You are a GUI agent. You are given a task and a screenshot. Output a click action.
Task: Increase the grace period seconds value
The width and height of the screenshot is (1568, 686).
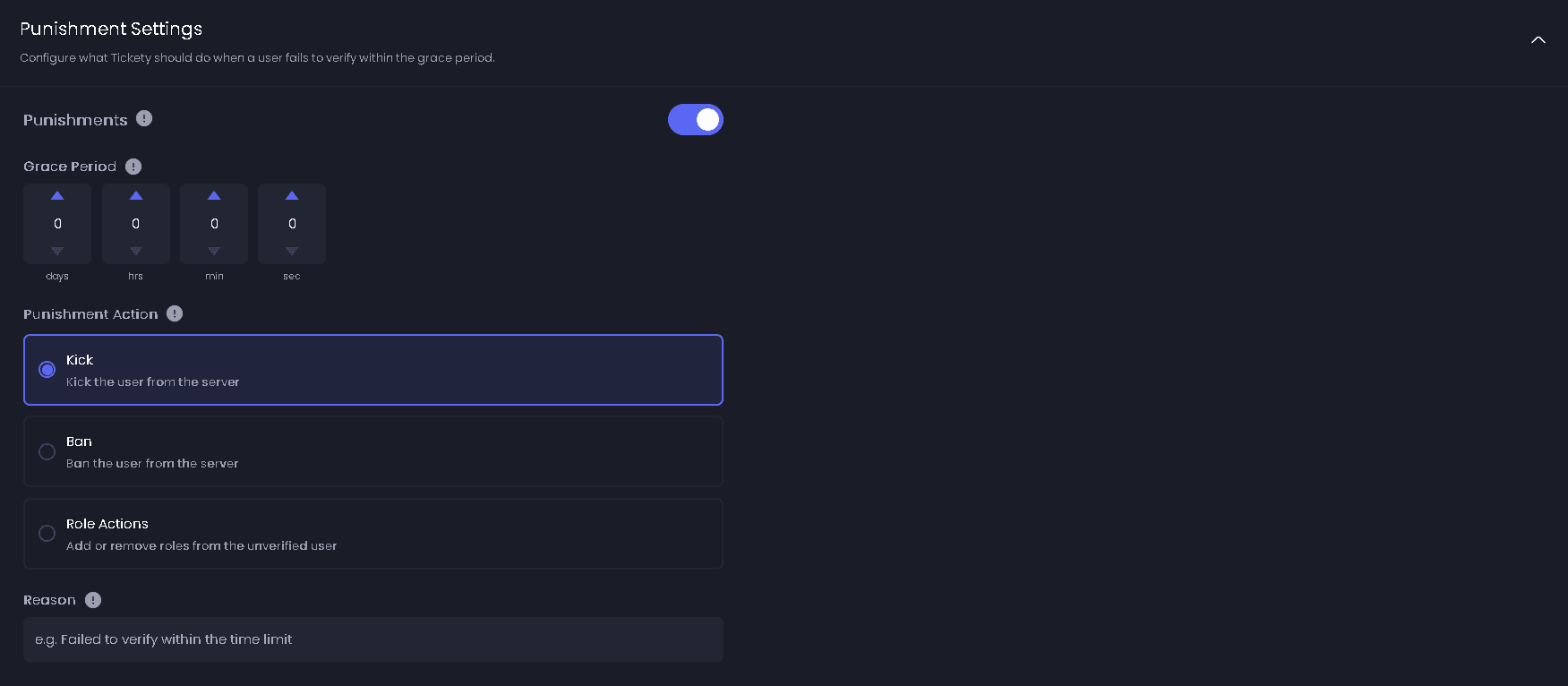coord(292,195)
